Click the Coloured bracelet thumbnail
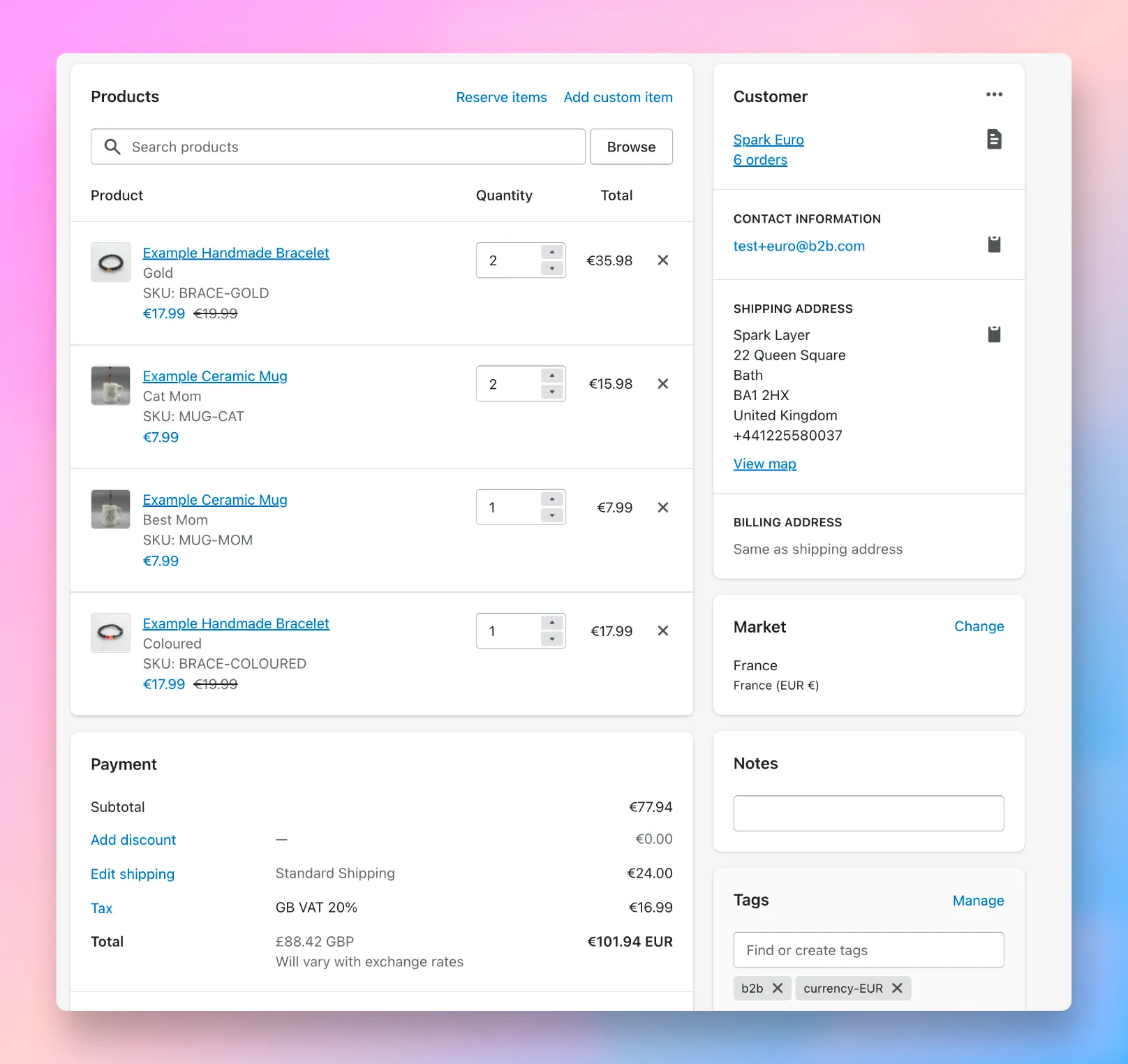The width and height of the screenshot is (1128, 1064). coord(111,633)
